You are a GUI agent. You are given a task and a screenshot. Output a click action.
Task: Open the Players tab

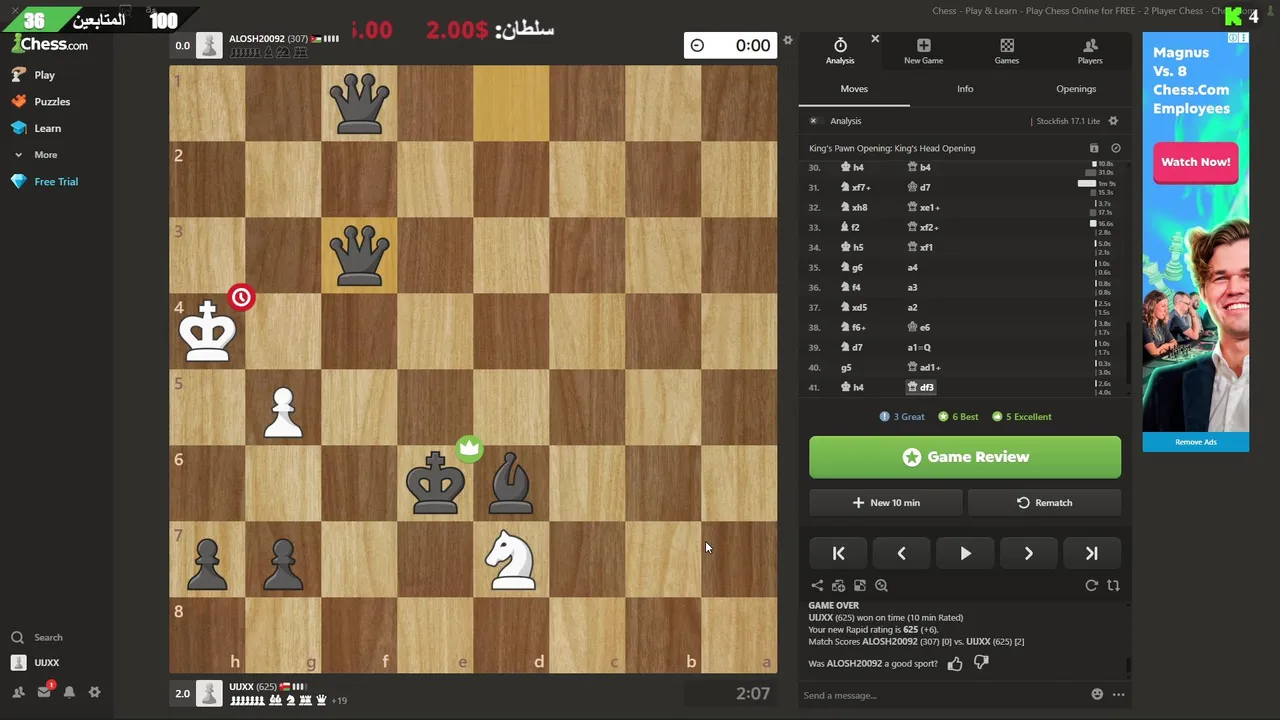point(1090,51)
